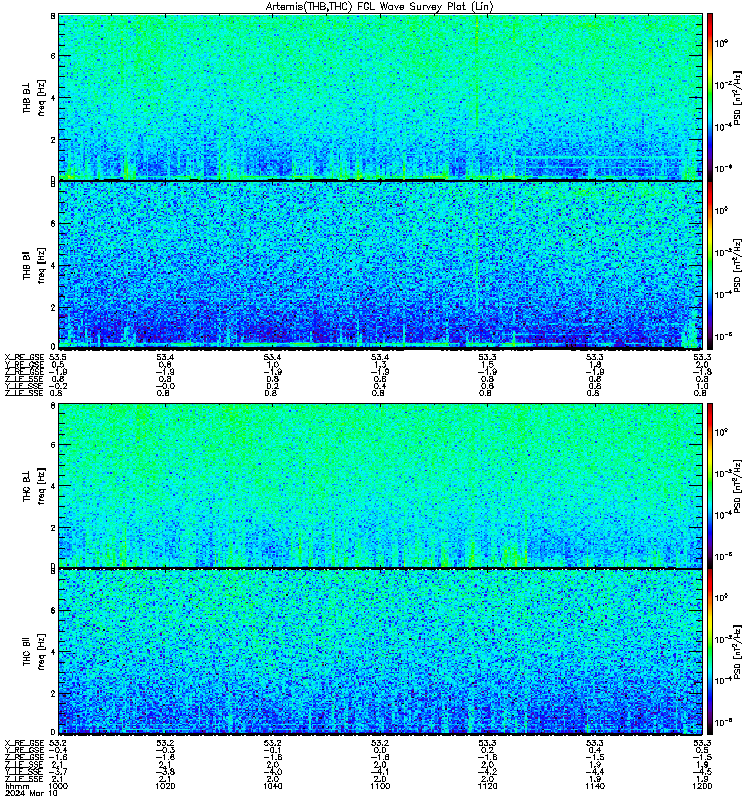Click the X_RE_GSE row label under the THB panels

(24, 357)
